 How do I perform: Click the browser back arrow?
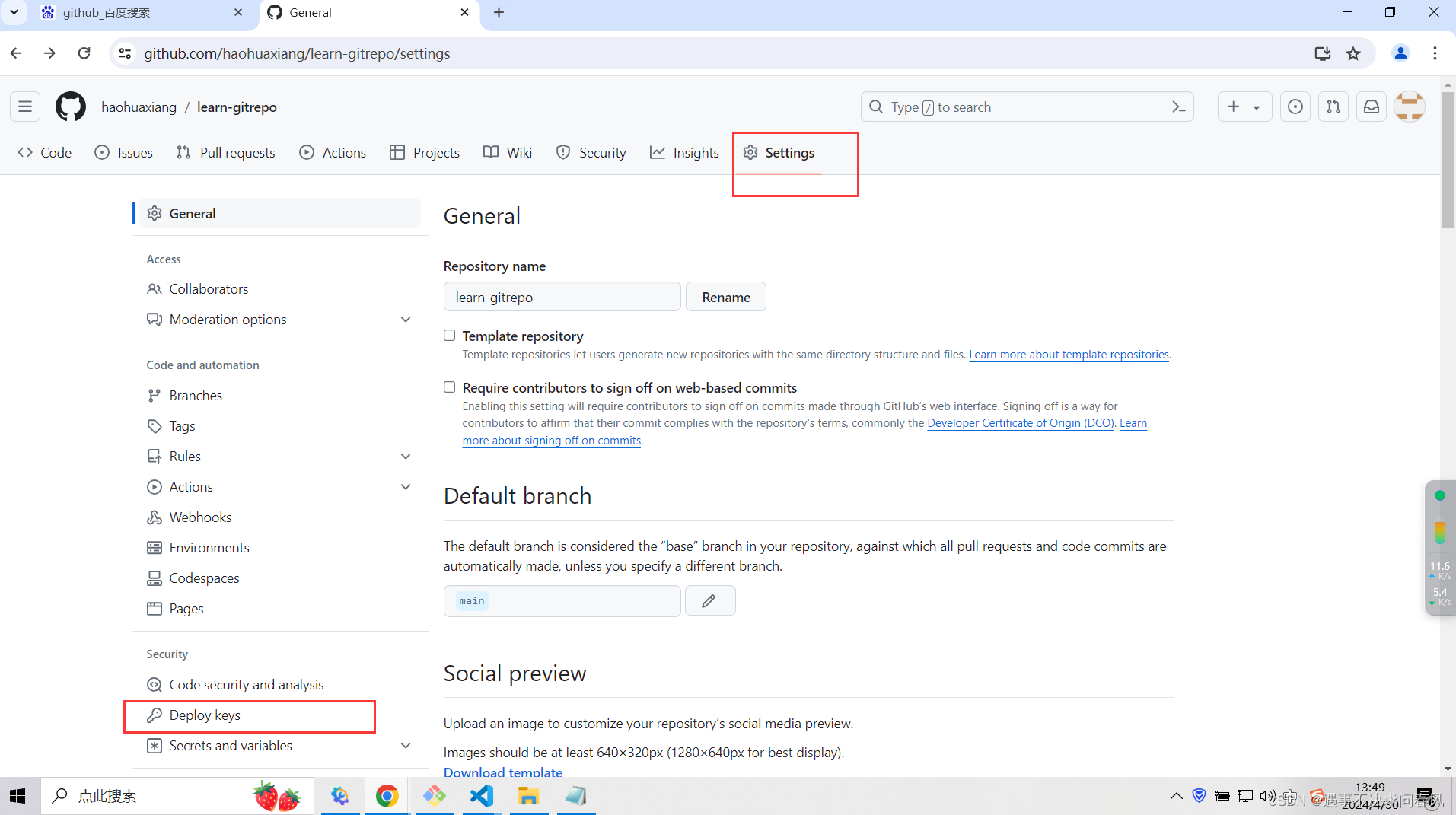[16, 53]
